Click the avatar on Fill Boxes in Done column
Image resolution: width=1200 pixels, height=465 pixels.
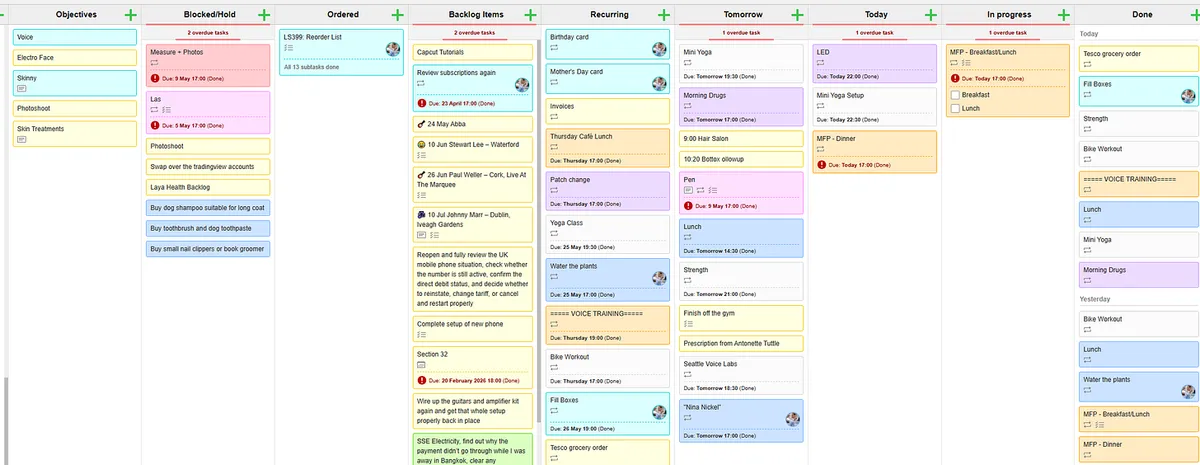1188,96
